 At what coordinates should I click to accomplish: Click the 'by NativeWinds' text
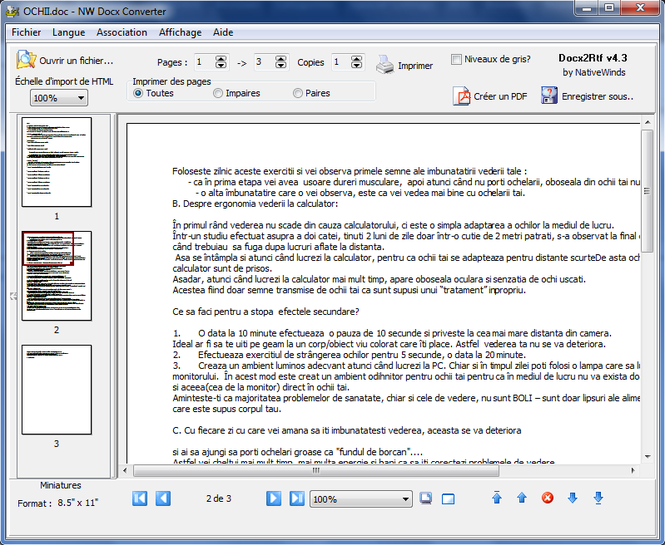[594, 73]
